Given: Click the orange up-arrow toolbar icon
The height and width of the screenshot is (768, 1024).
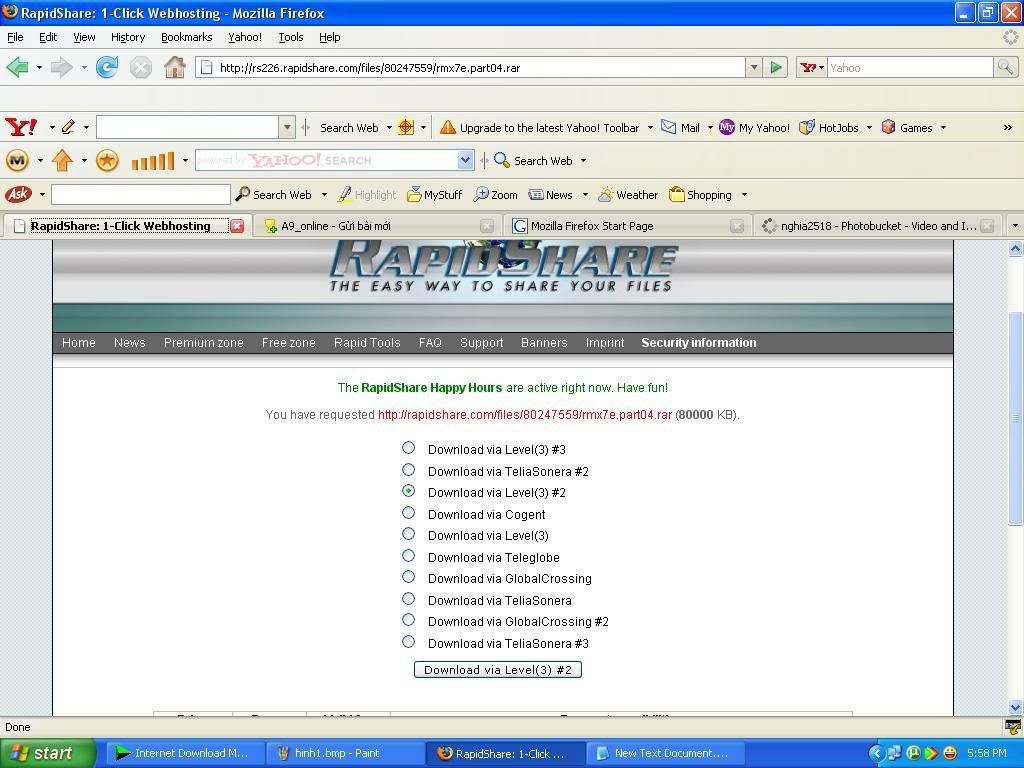Looking at the screenshot, I should click(63, 160).
